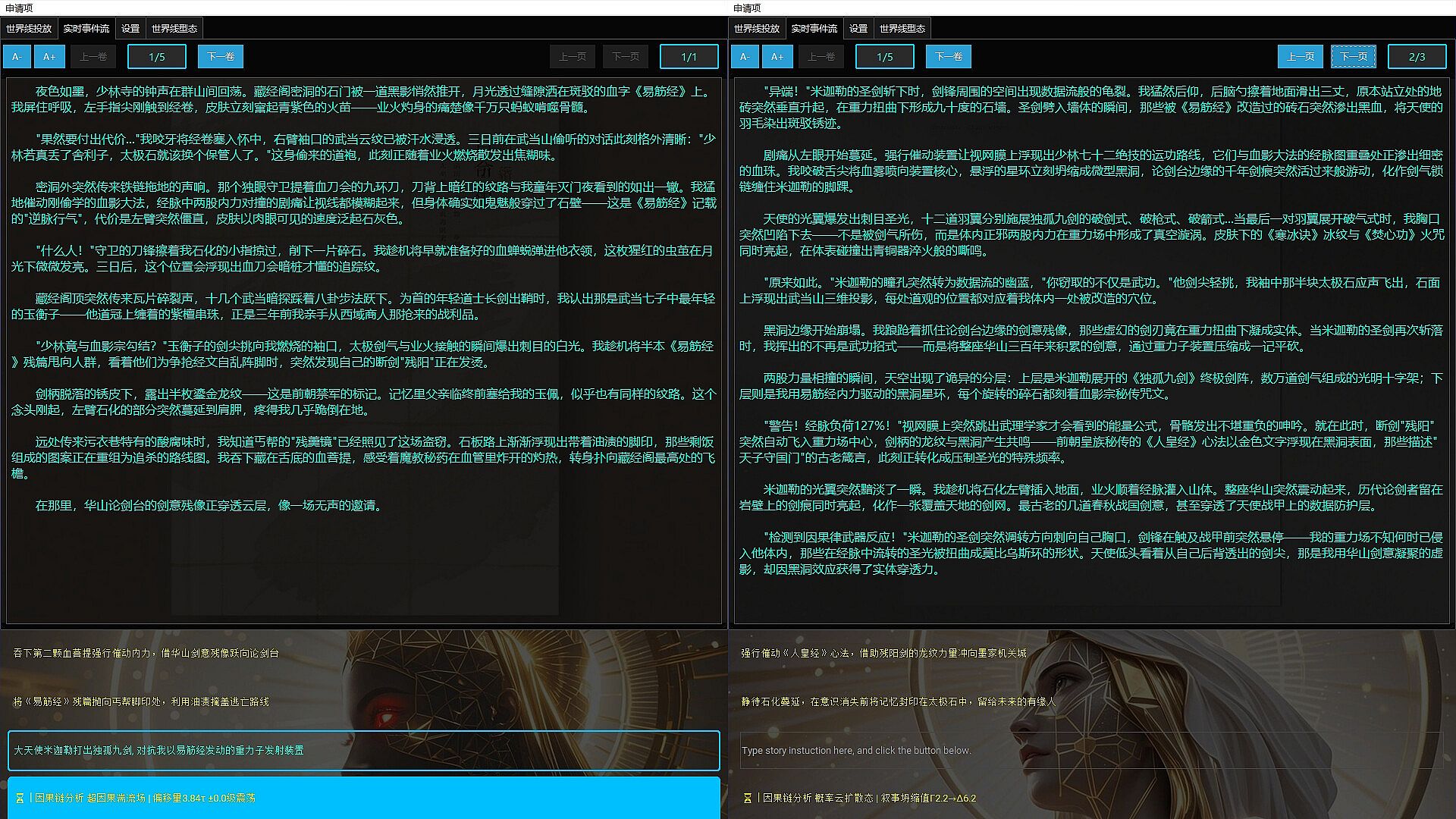Viewport: 1456px width, 819px height.
Task: Open the 世界线型态 tab in right window
Action: [x=902, y=29]
